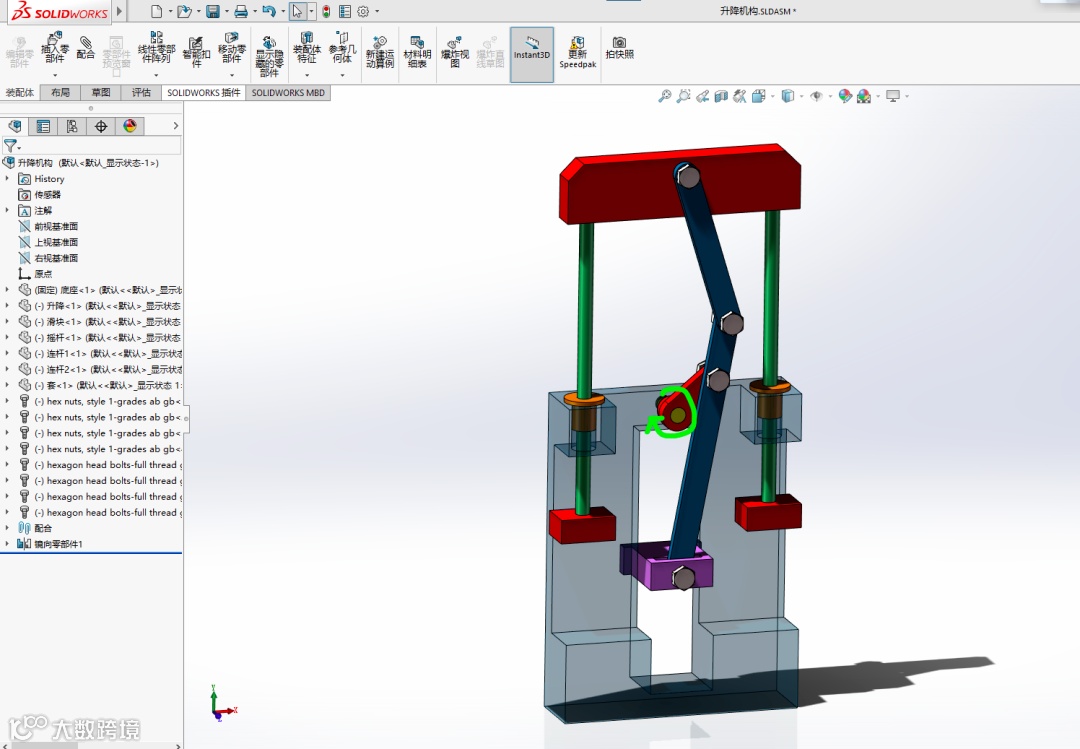The width and height of the screenshot is (1080, 749).
Task: Switch to the 草图 tab
Action: pyautogui.click(x=101, y=92)
